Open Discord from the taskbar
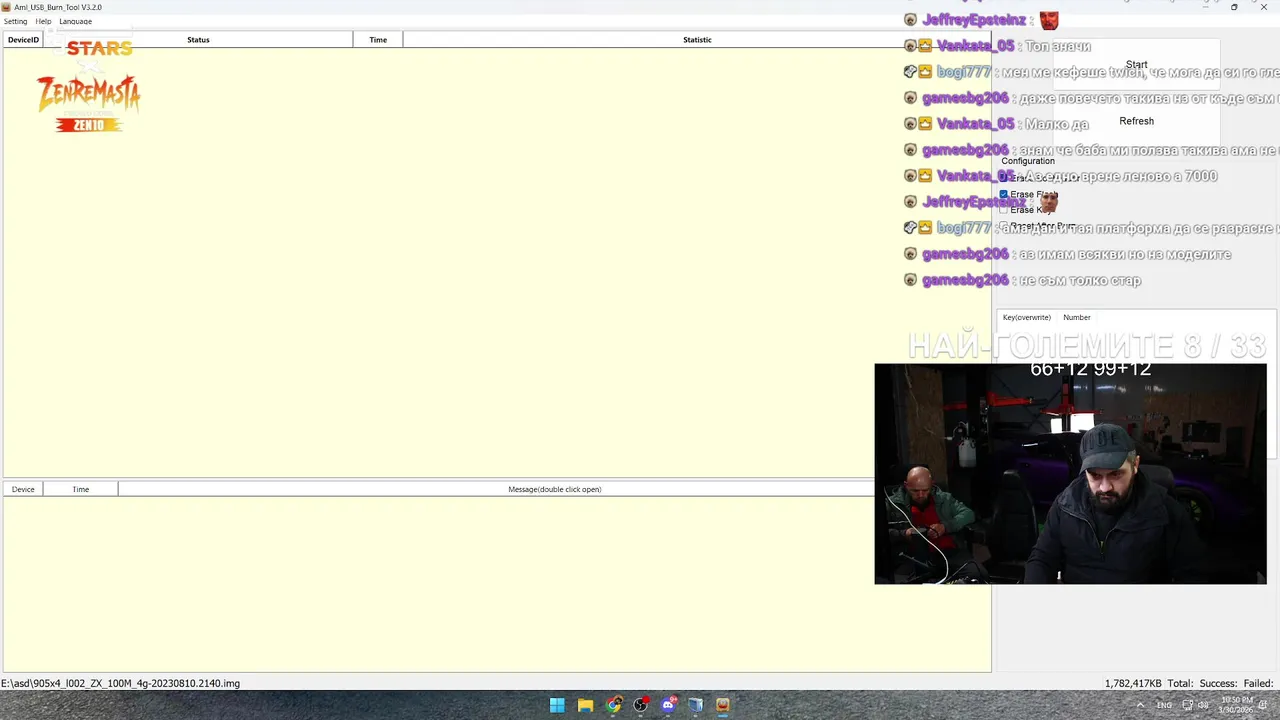The height and width of the screenshot is (720, 1280). pos(668,705)
